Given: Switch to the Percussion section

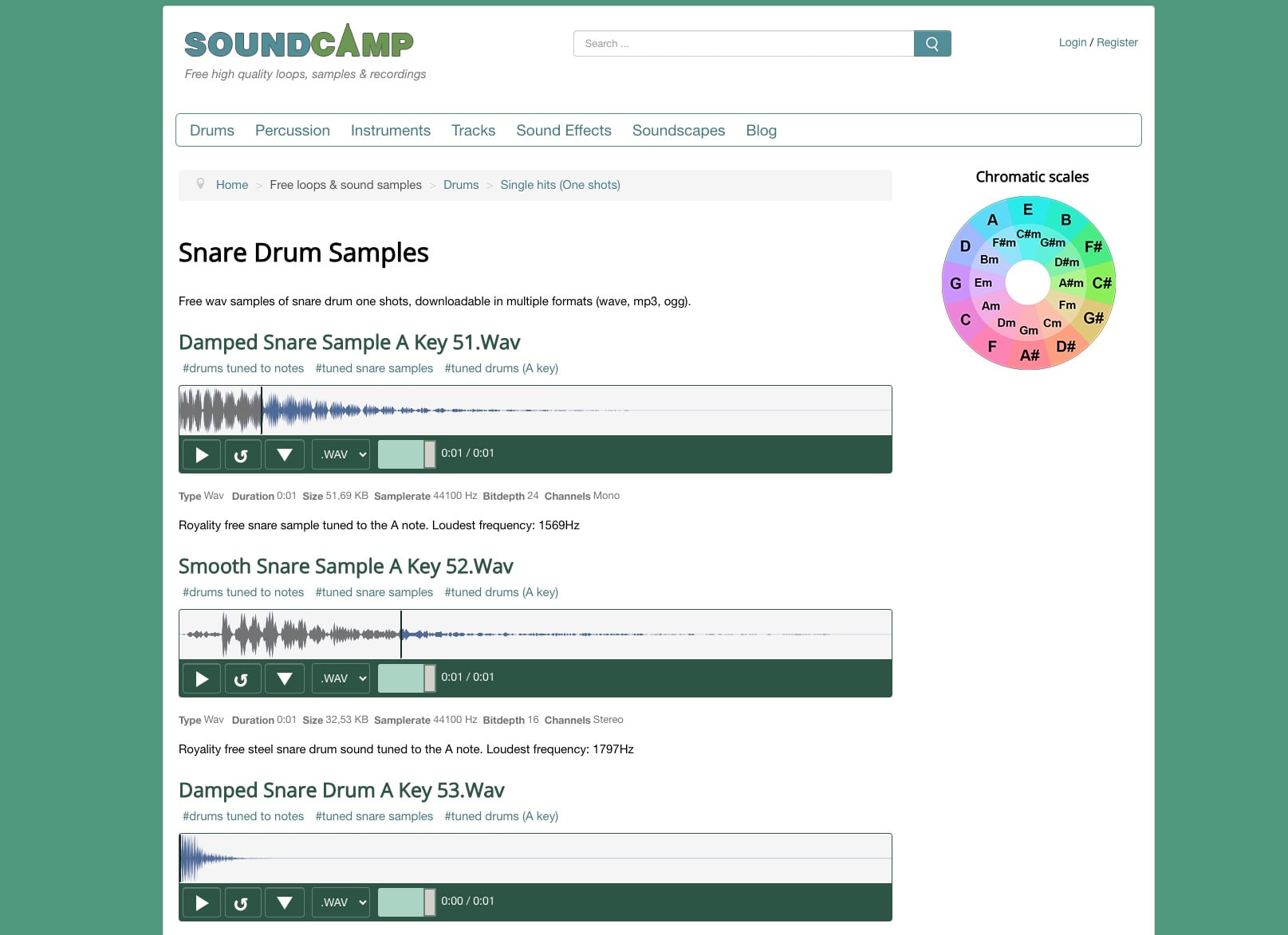Looking at the screenshot, I should [292, 130].
